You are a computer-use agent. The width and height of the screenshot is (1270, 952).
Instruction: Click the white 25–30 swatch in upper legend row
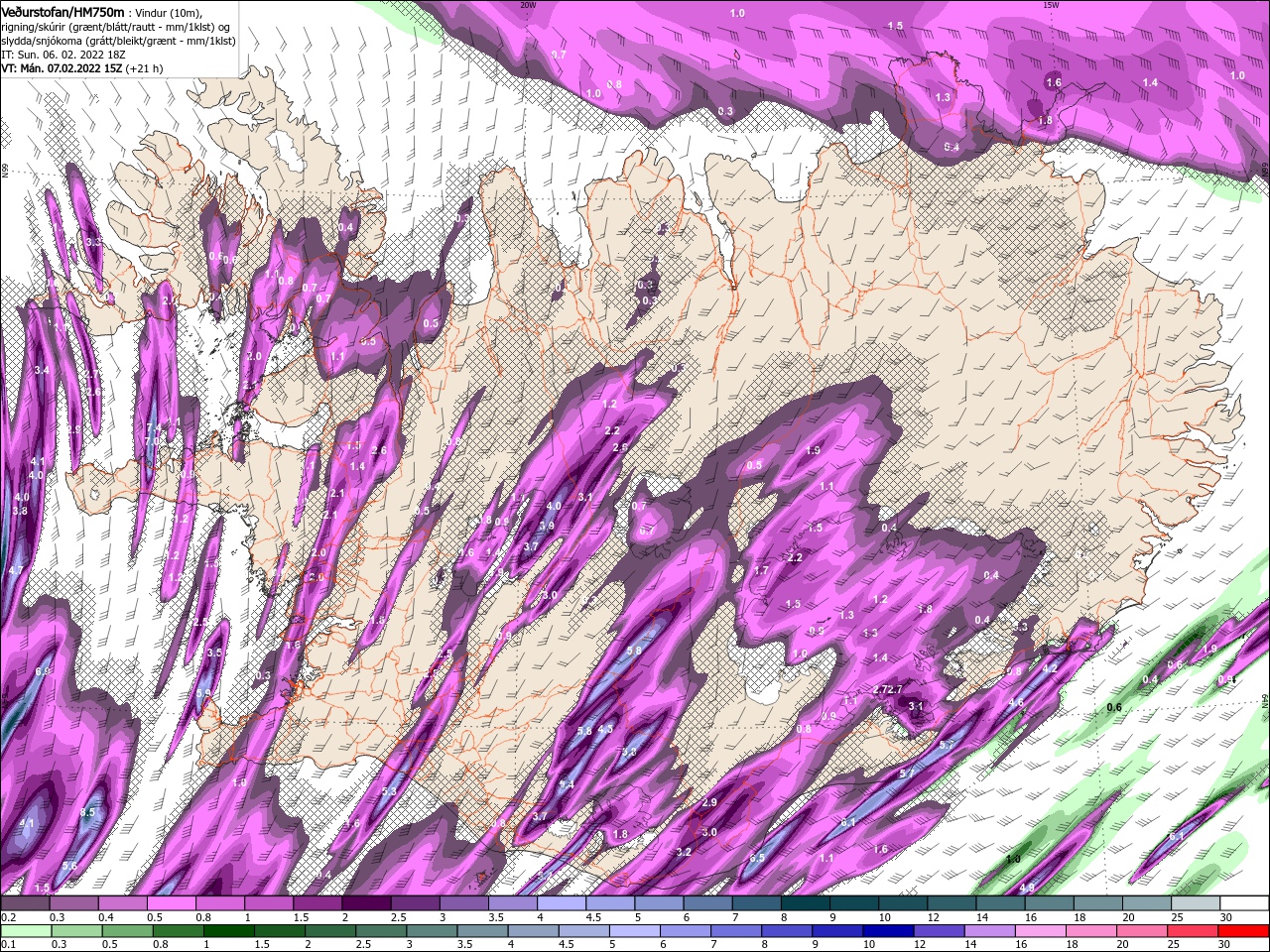1196,904
